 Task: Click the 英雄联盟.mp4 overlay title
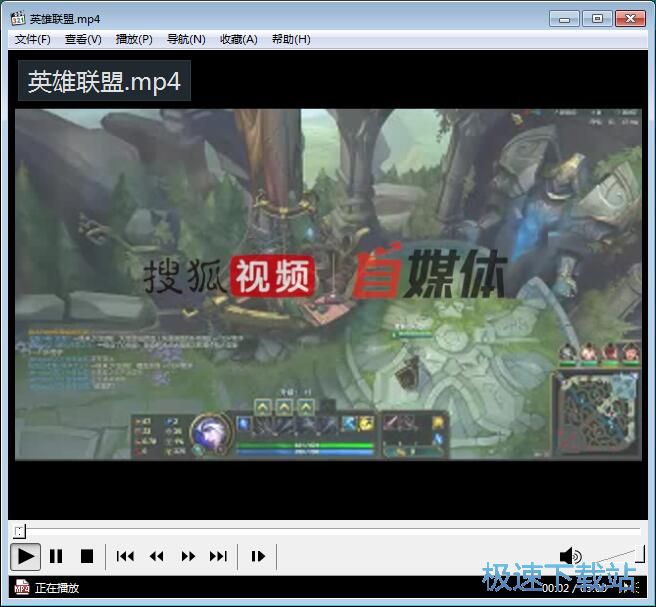[x=104, y=81]
